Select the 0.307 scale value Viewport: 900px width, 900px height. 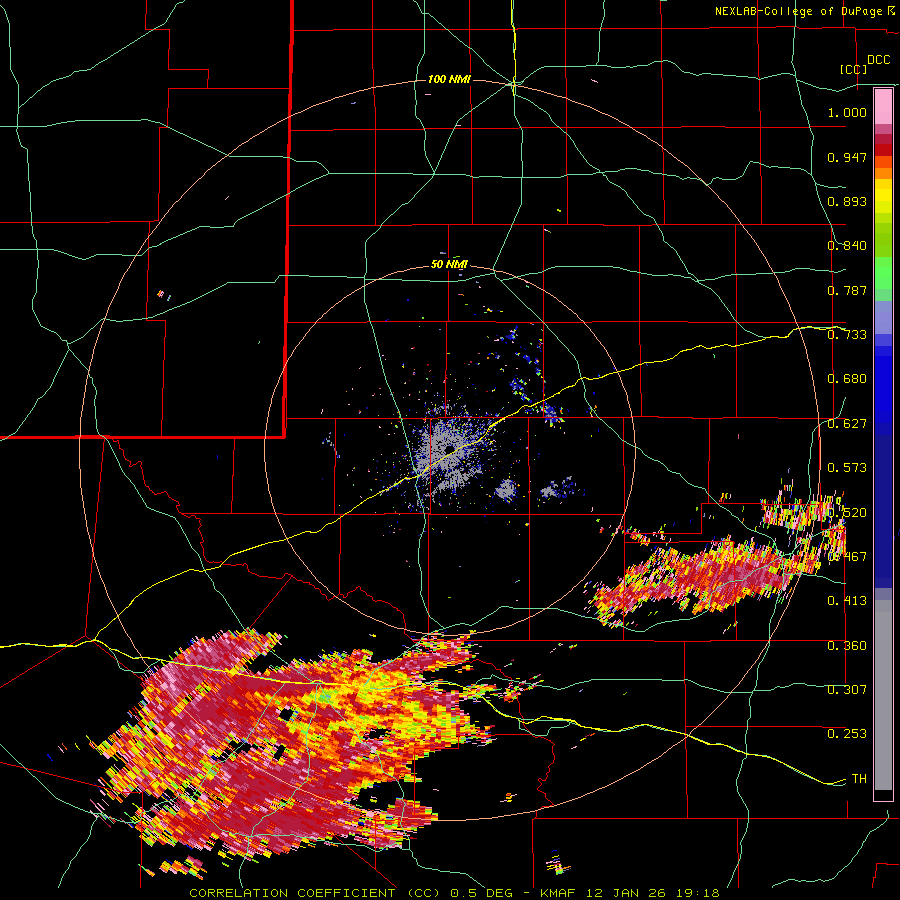(847, 690)
